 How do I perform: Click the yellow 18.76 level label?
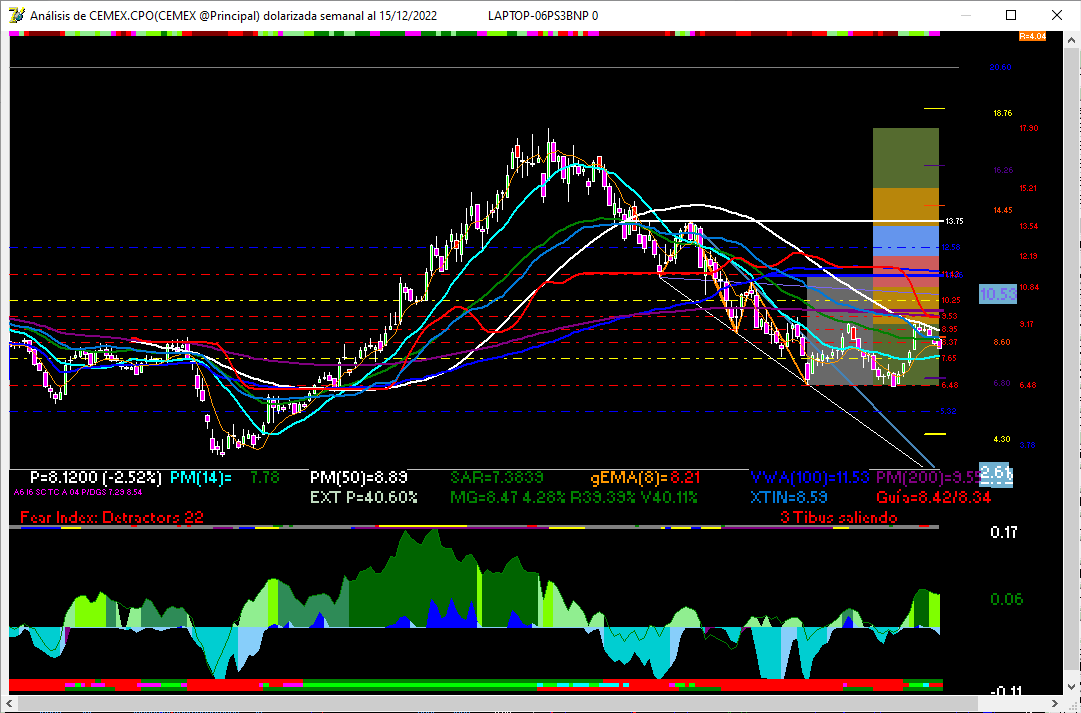[1002, 113]
